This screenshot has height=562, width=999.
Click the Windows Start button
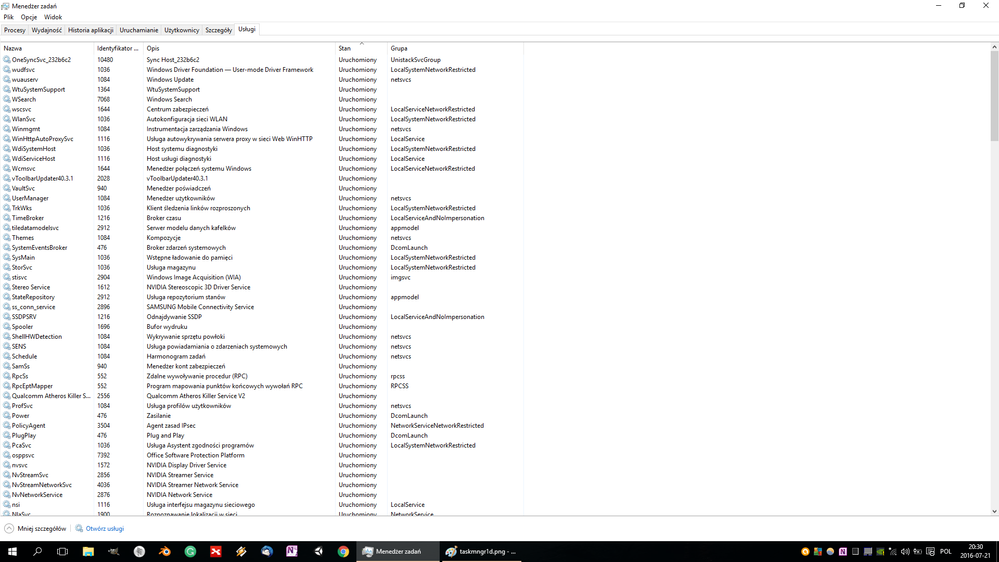12,551
